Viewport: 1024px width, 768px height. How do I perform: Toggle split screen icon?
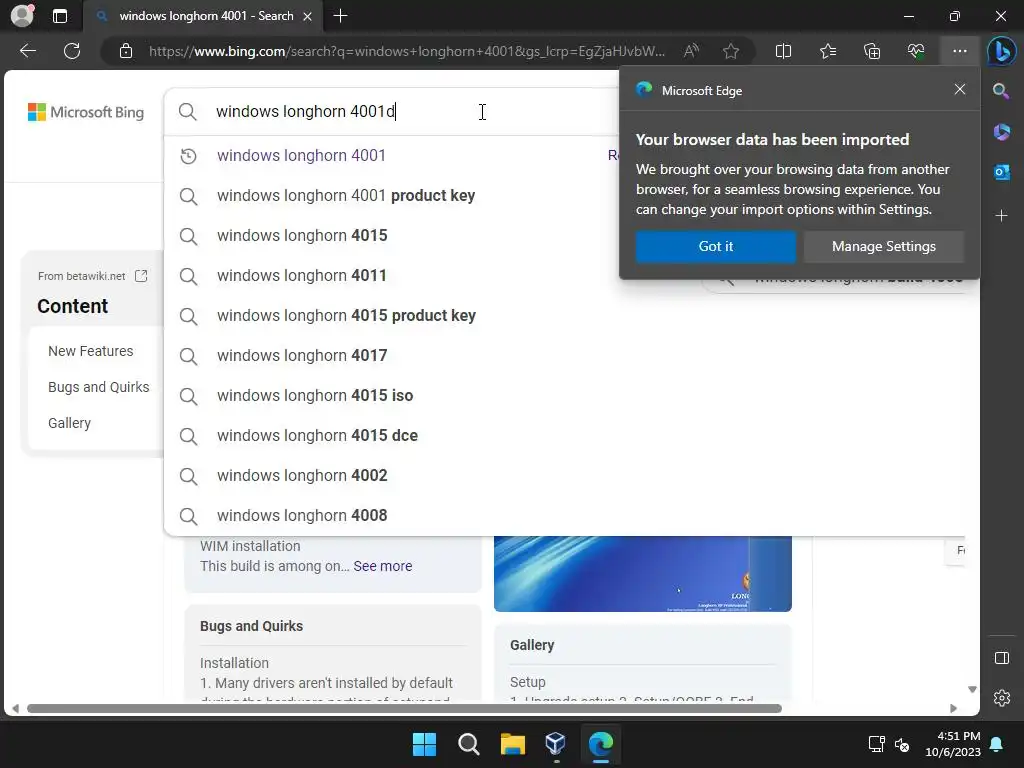tap(783, 51)
